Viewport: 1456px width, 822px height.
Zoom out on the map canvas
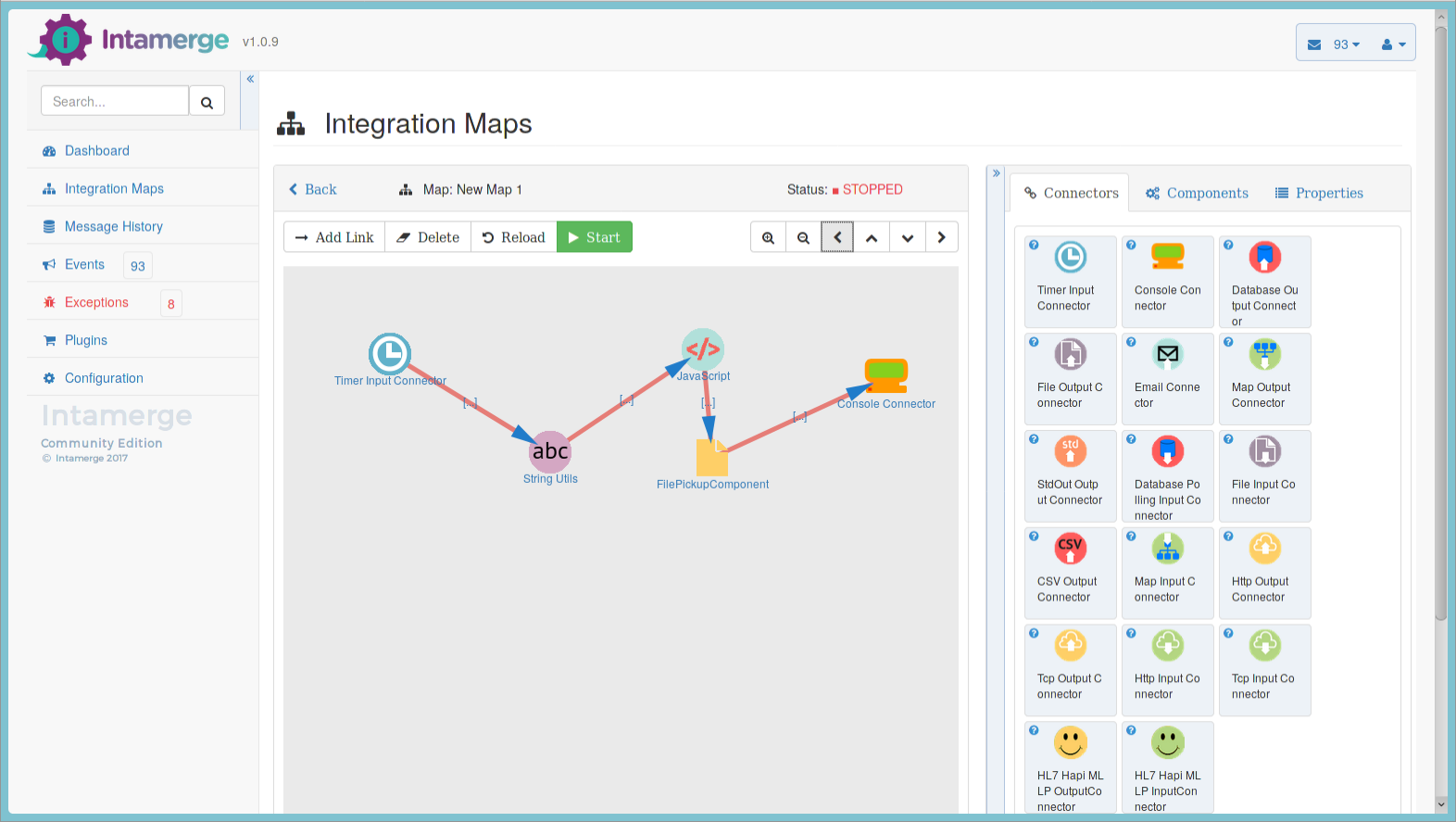point(803,237)
